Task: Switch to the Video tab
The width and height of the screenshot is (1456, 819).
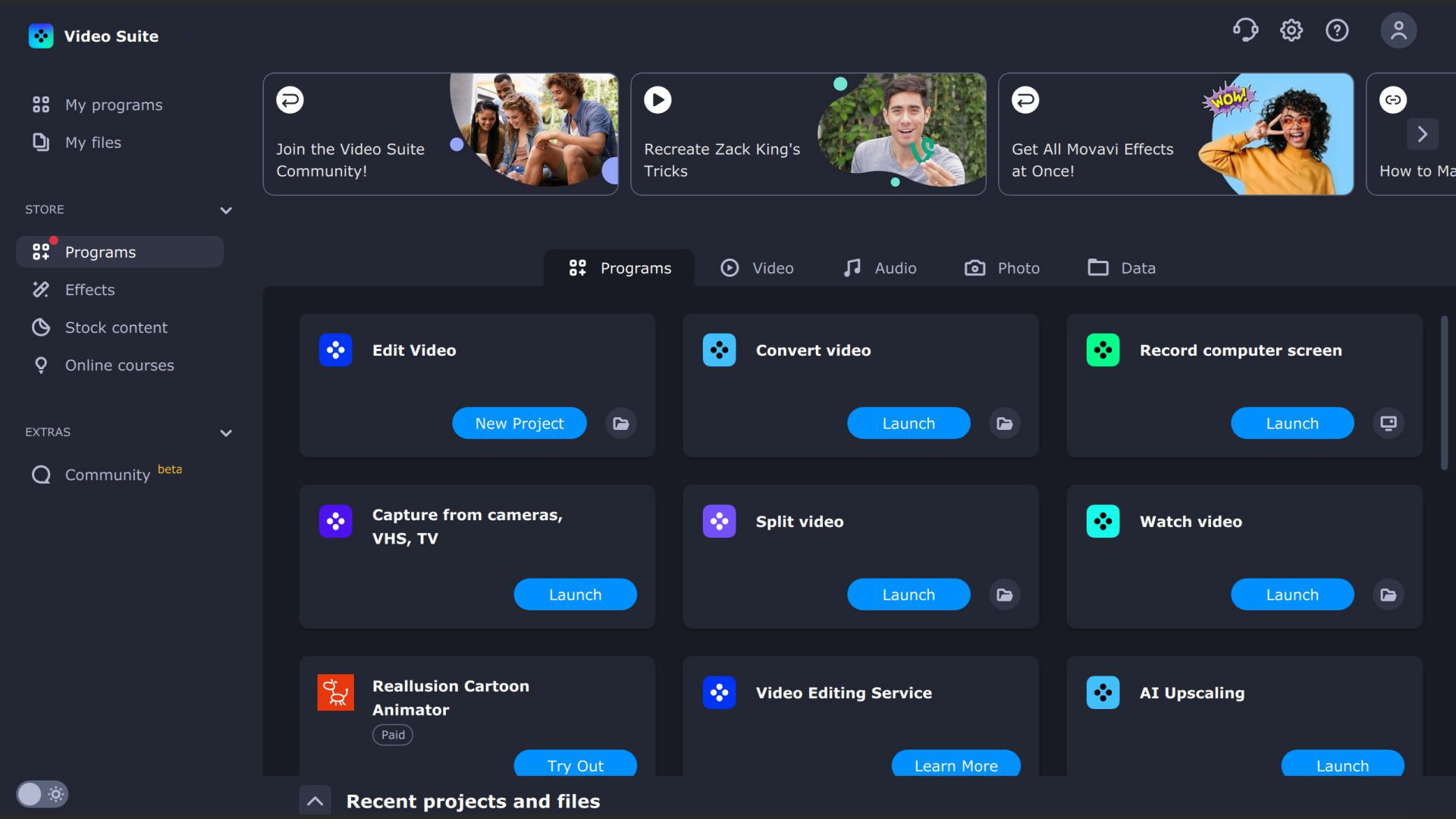Action: click(x=757, y=268)
